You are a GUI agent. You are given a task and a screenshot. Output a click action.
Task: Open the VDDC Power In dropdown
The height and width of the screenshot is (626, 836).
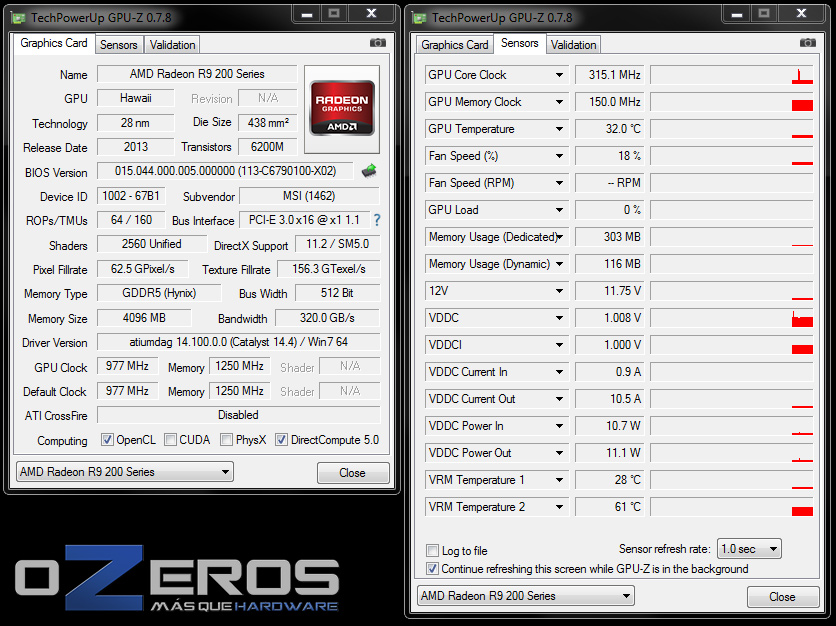pyautogui.click(x=559, y=426)
